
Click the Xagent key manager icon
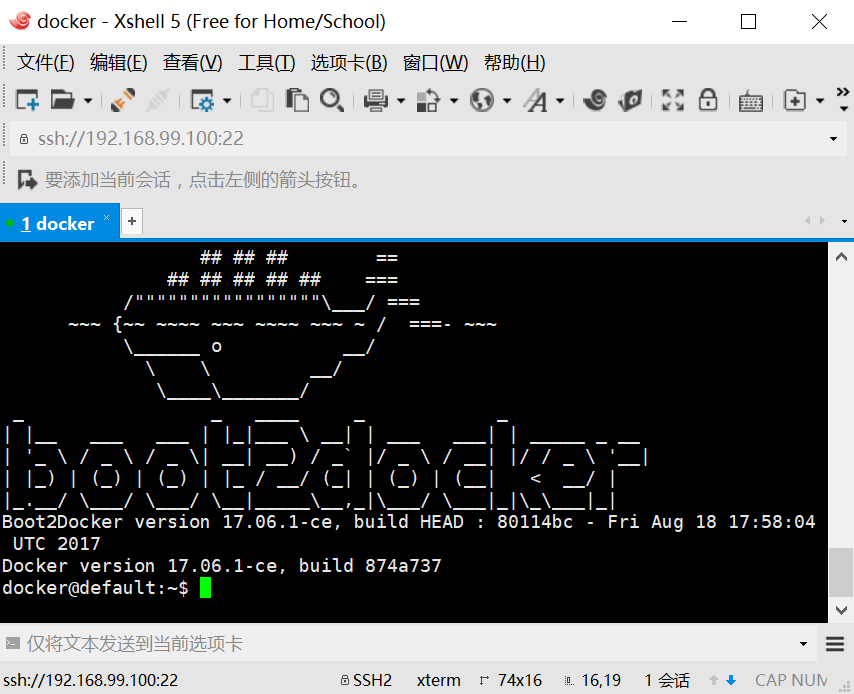[630, 100]
